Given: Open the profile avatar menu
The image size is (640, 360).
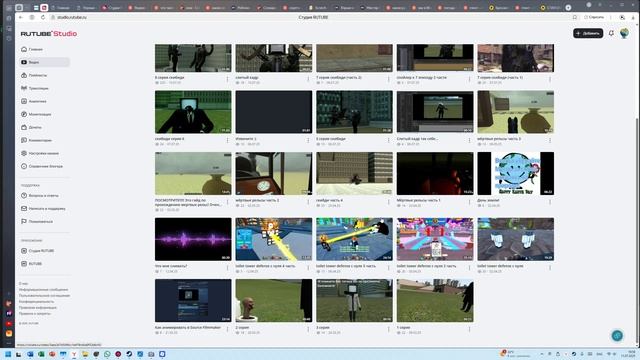Looking at the screenshot, I should tap(624, 33).
